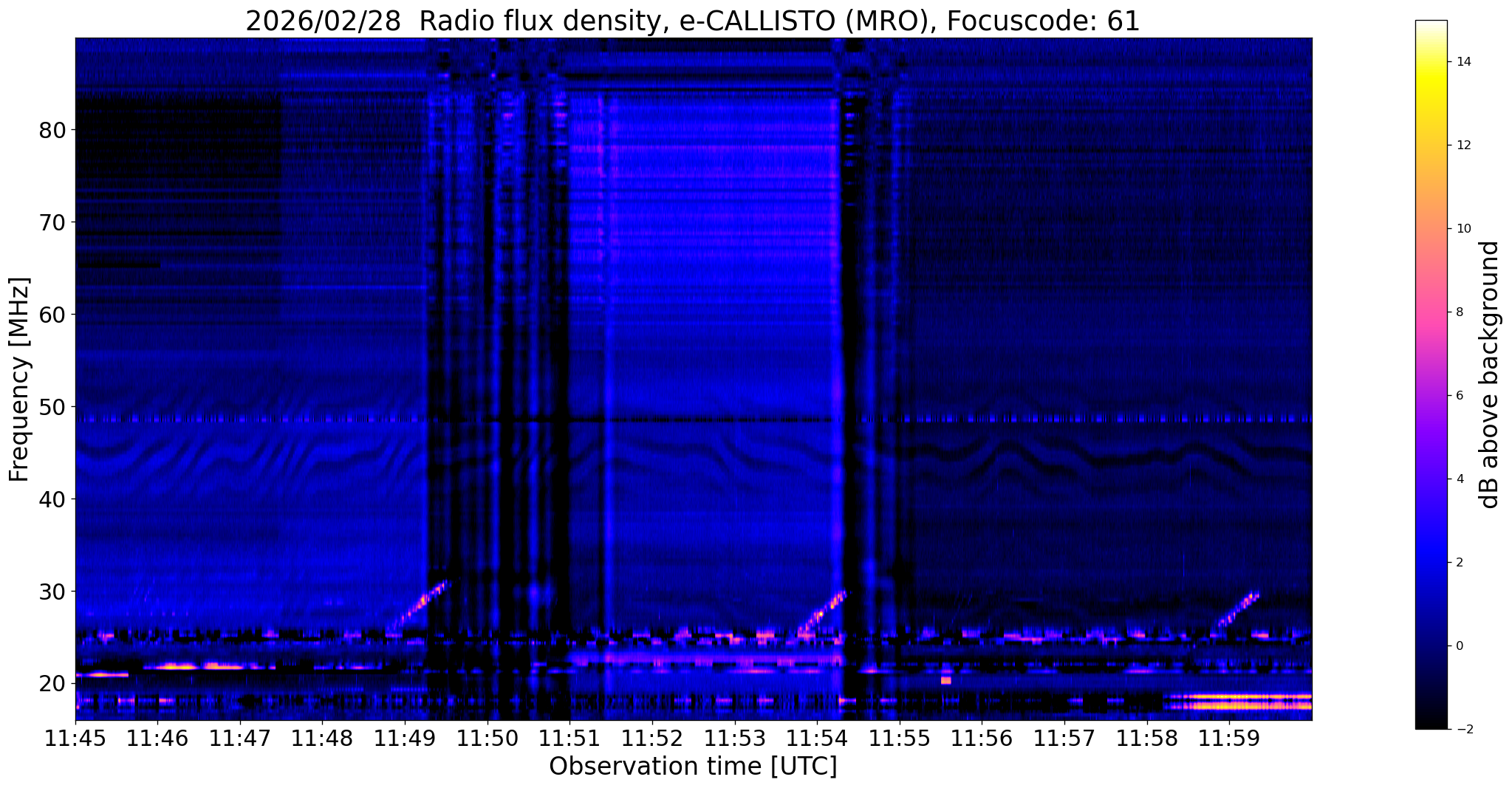The height and width of the screenshot is (788, 1512).
Task: Click the drifting burst near 11:54 at 28 MHz
Action: click(x=822, y=612)
